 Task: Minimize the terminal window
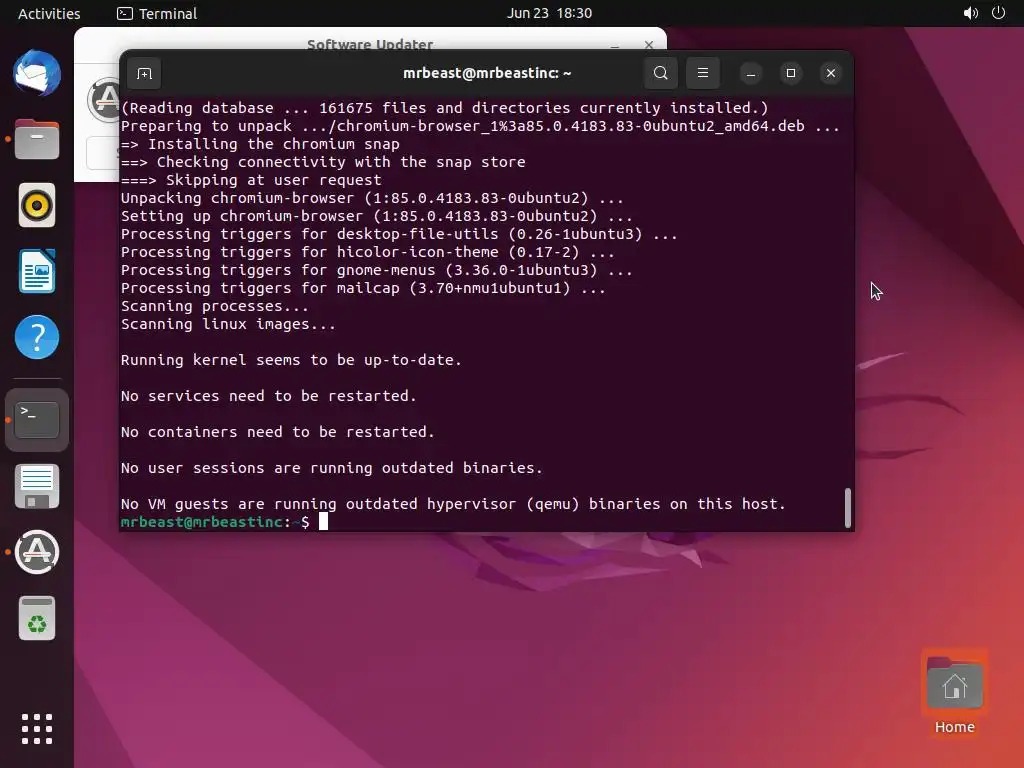[751, 73]
